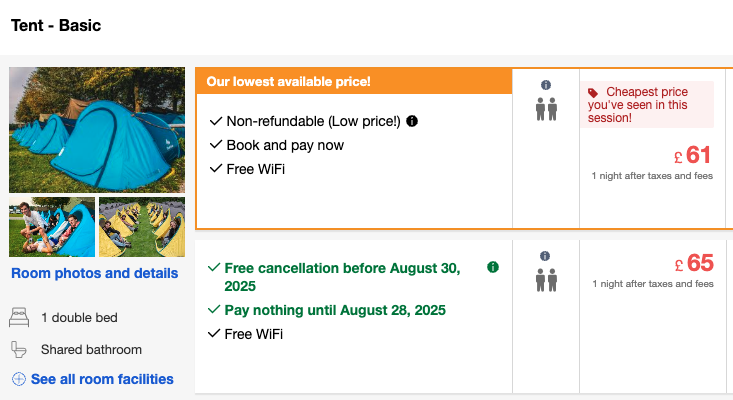Open the Room photos and details link
Image resolution: width=733 pixels, height=400 pixels.
(x=95, y=273)
